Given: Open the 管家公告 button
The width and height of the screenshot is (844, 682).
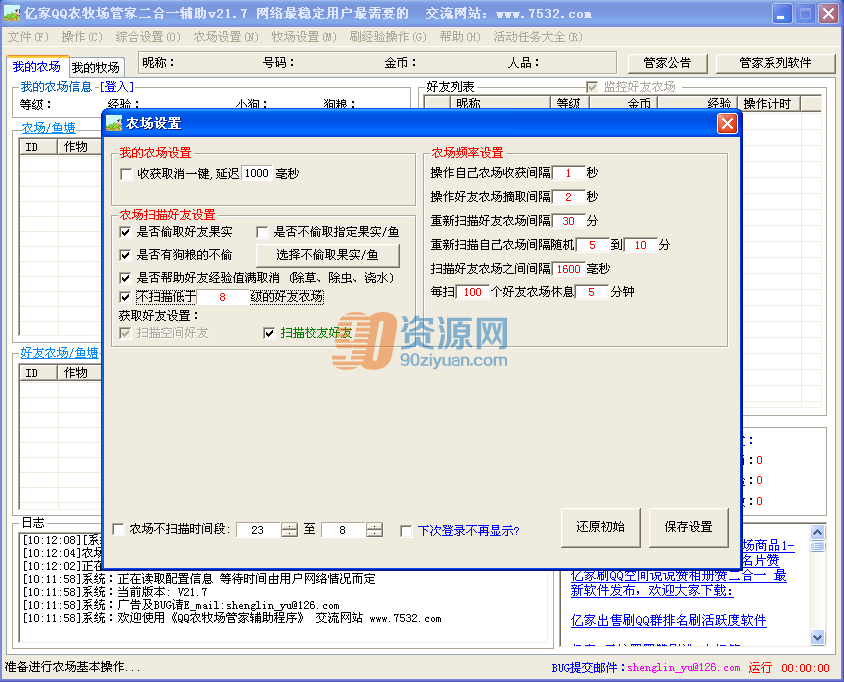Looking at the screenshot, I should (667, 63).
